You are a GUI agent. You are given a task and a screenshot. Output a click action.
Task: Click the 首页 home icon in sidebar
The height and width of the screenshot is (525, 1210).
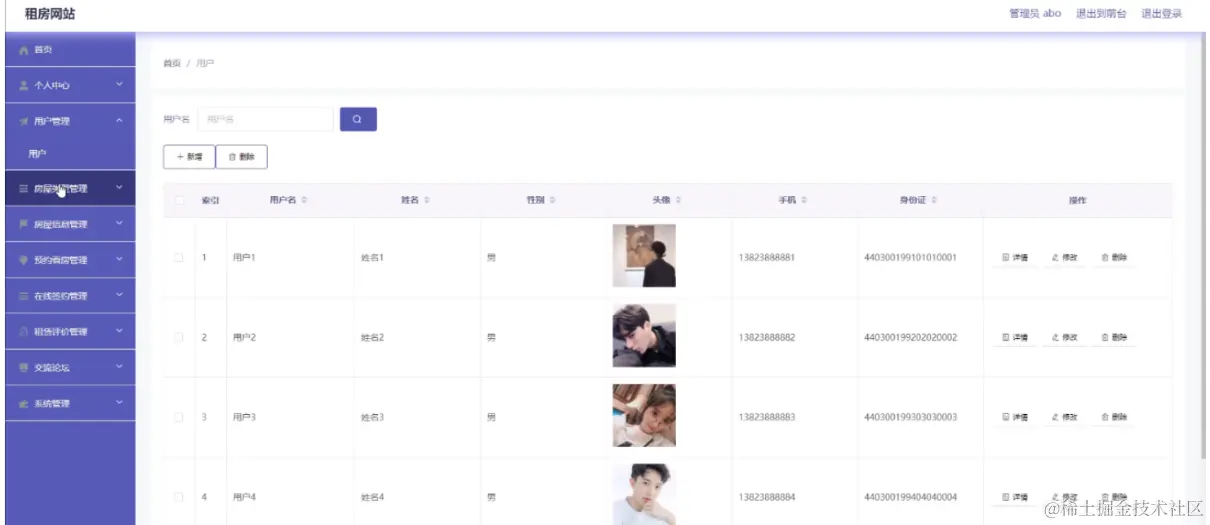[x=24, y=50]
